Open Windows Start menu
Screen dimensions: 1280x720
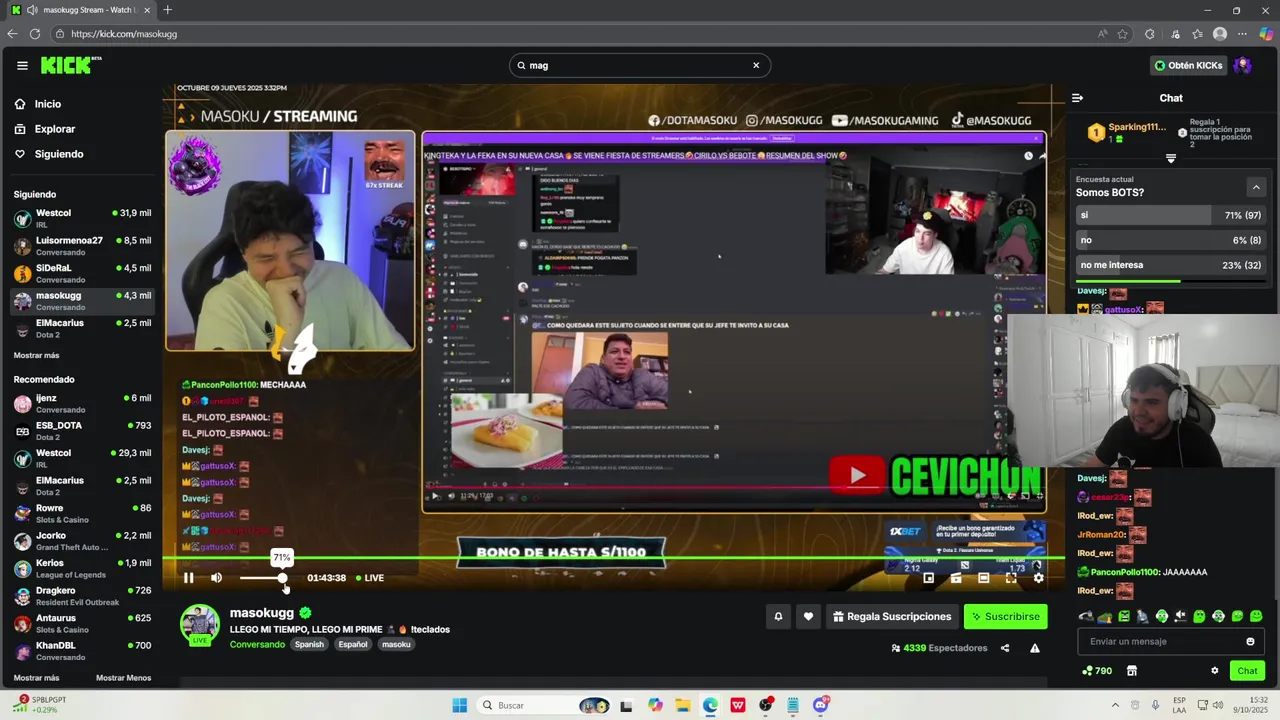point(459,705)
